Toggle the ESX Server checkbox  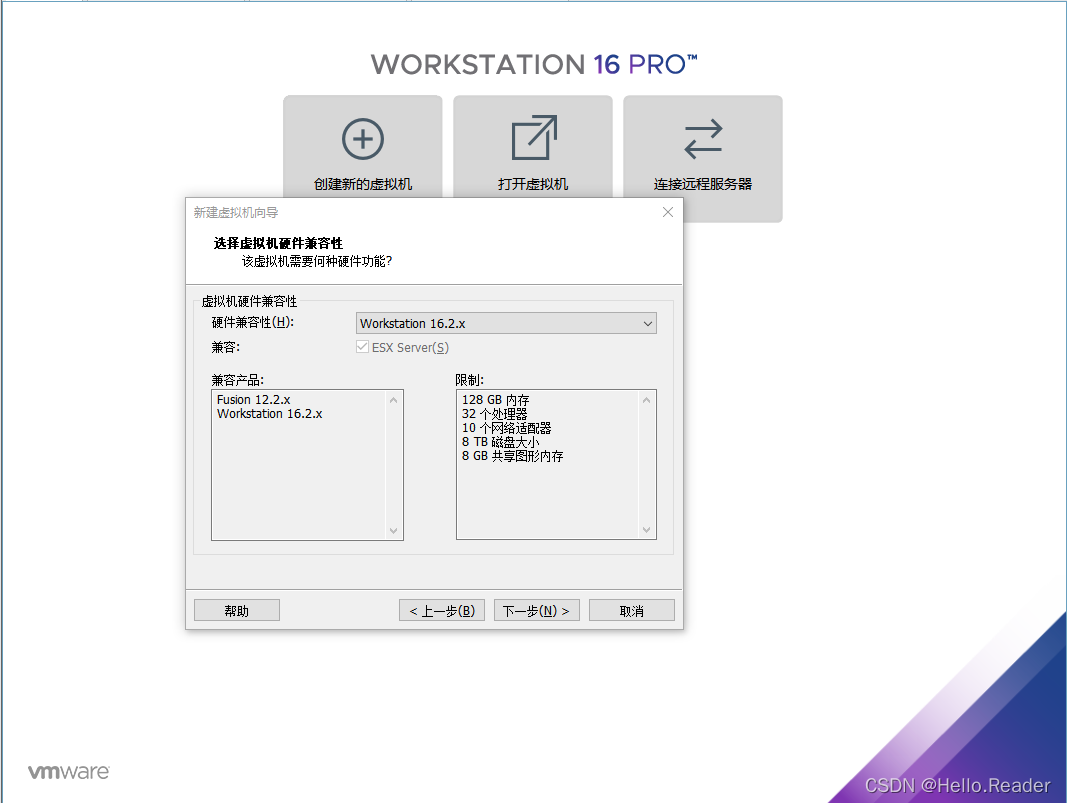[362, 347]
